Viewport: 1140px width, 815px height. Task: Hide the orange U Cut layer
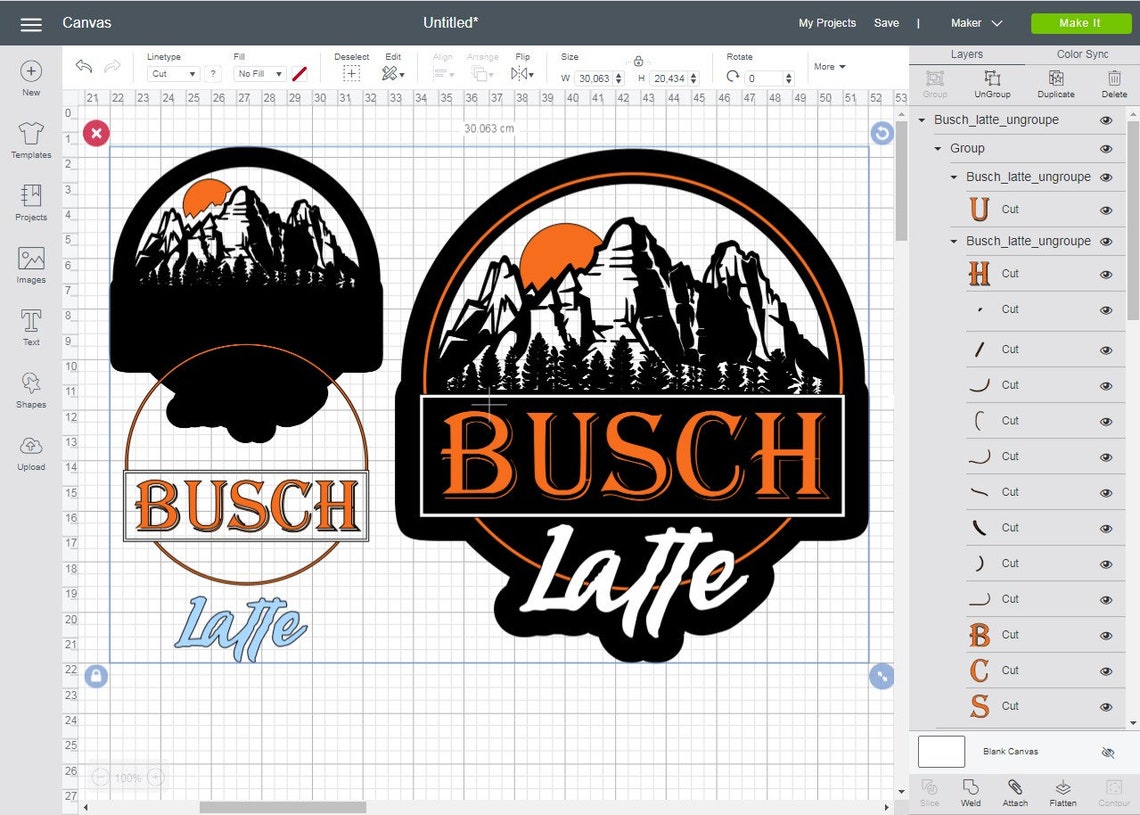[1106, 210]
